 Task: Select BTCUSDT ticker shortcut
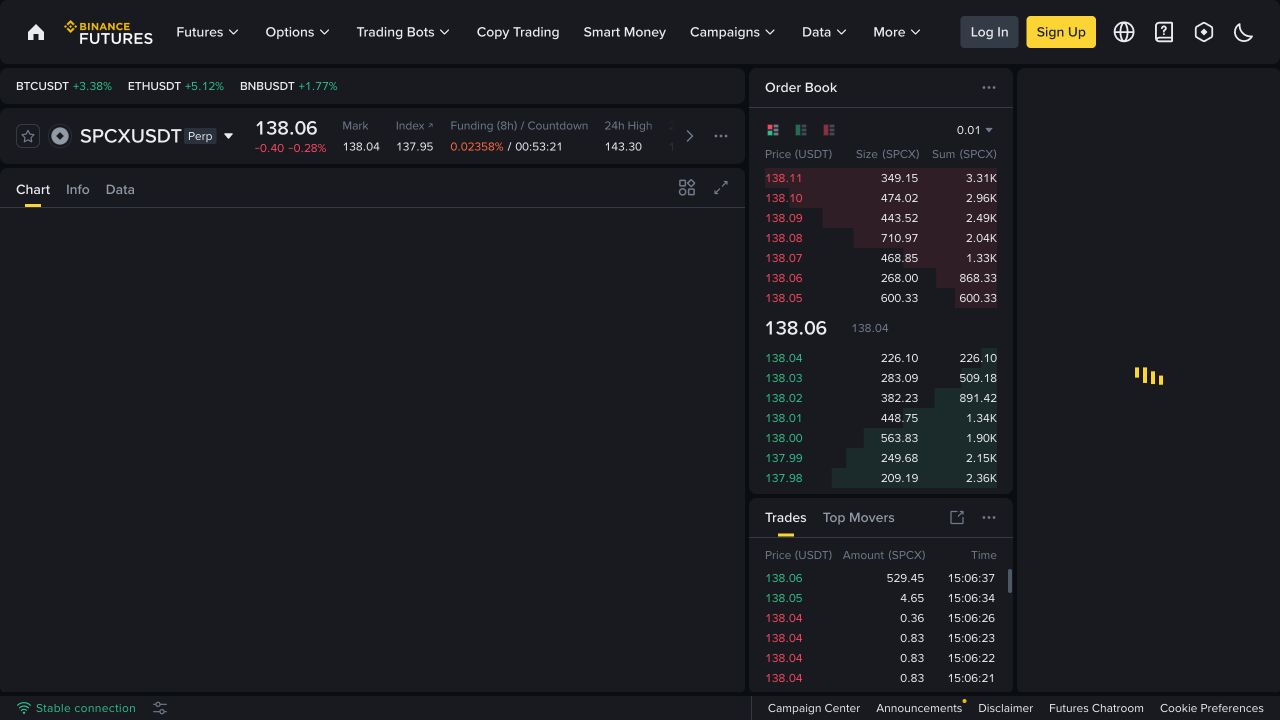click(64, 86)
